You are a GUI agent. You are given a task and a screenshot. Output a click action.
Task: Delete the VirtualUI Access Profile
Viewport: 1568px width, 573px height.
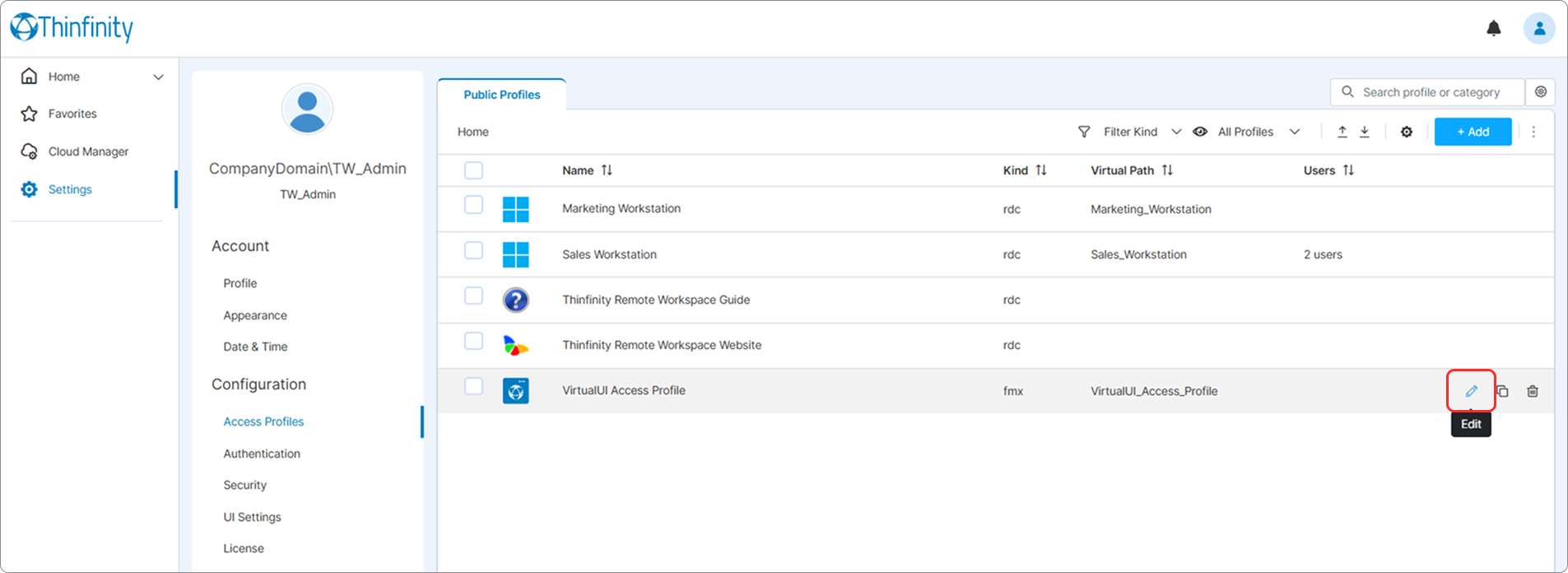(x=1533, y=391)
